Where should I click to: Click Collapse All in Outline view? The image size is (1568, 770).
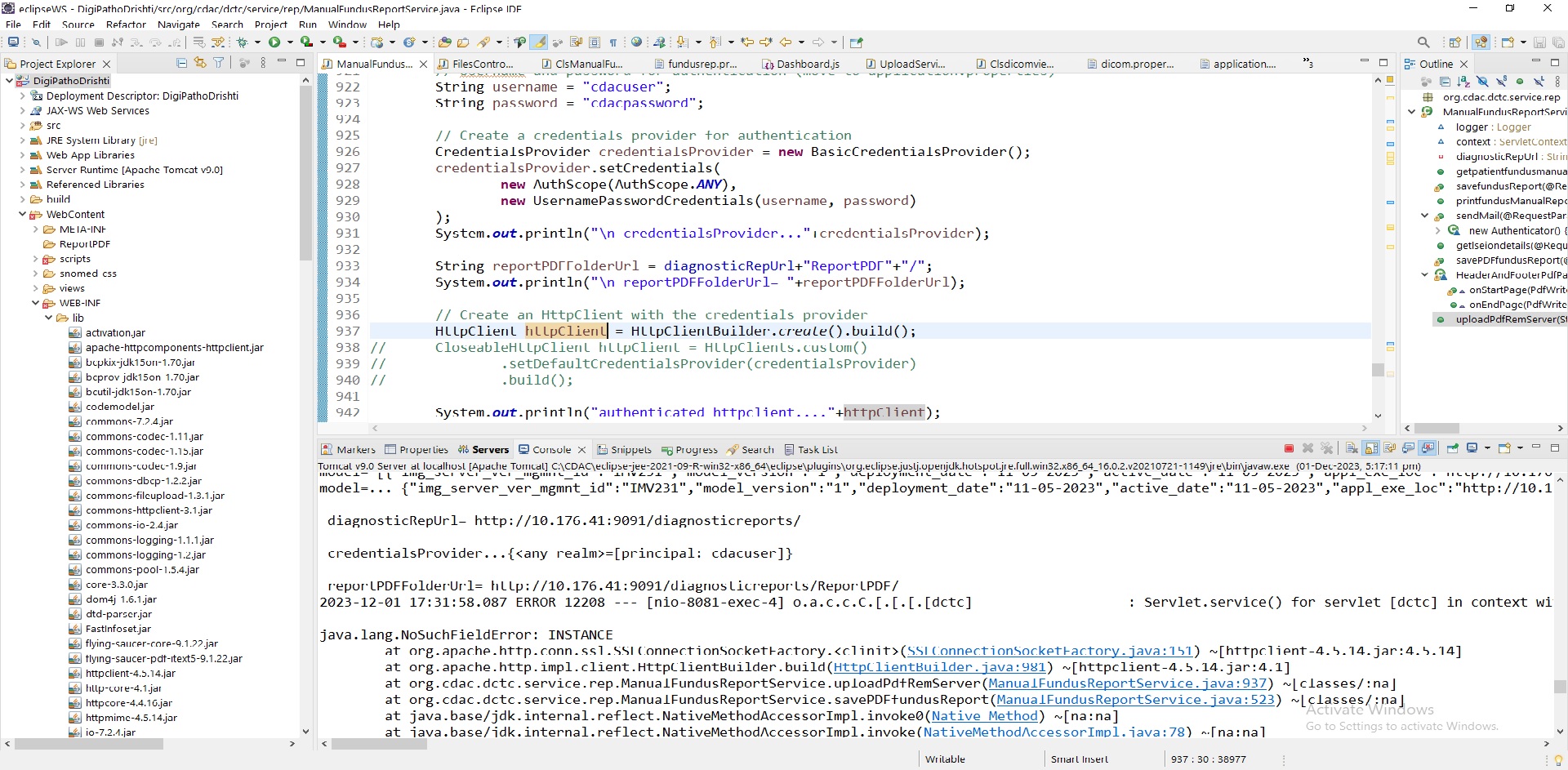[x=1444, y=82]
